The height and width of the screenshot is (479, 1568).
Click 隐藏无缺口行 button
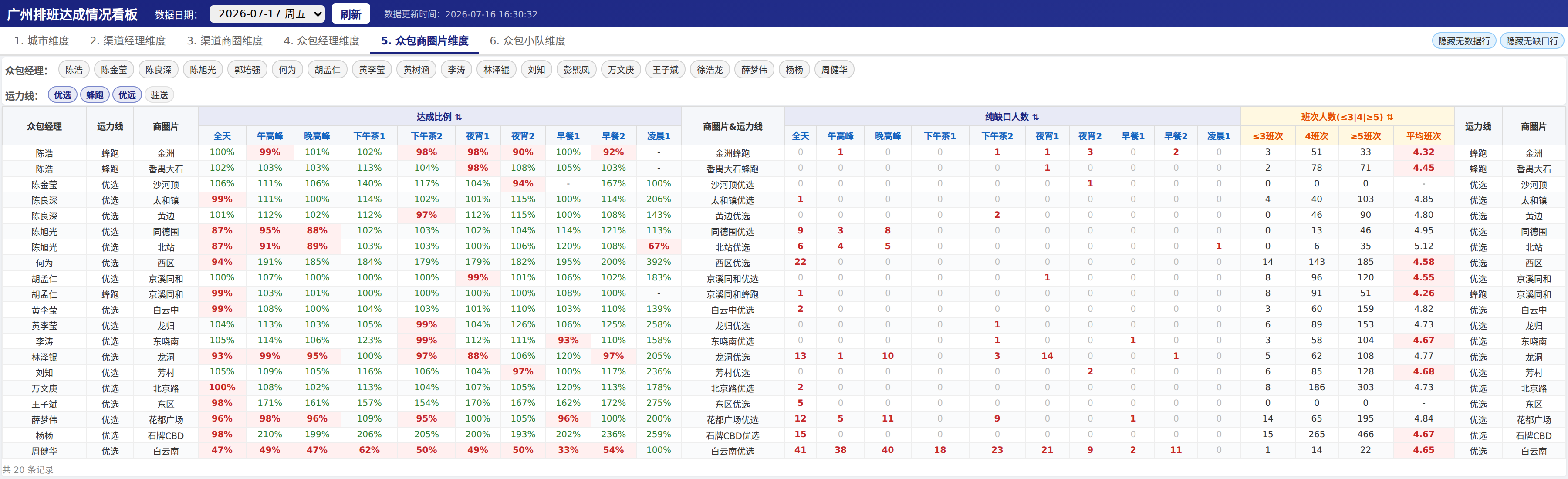1532,41
